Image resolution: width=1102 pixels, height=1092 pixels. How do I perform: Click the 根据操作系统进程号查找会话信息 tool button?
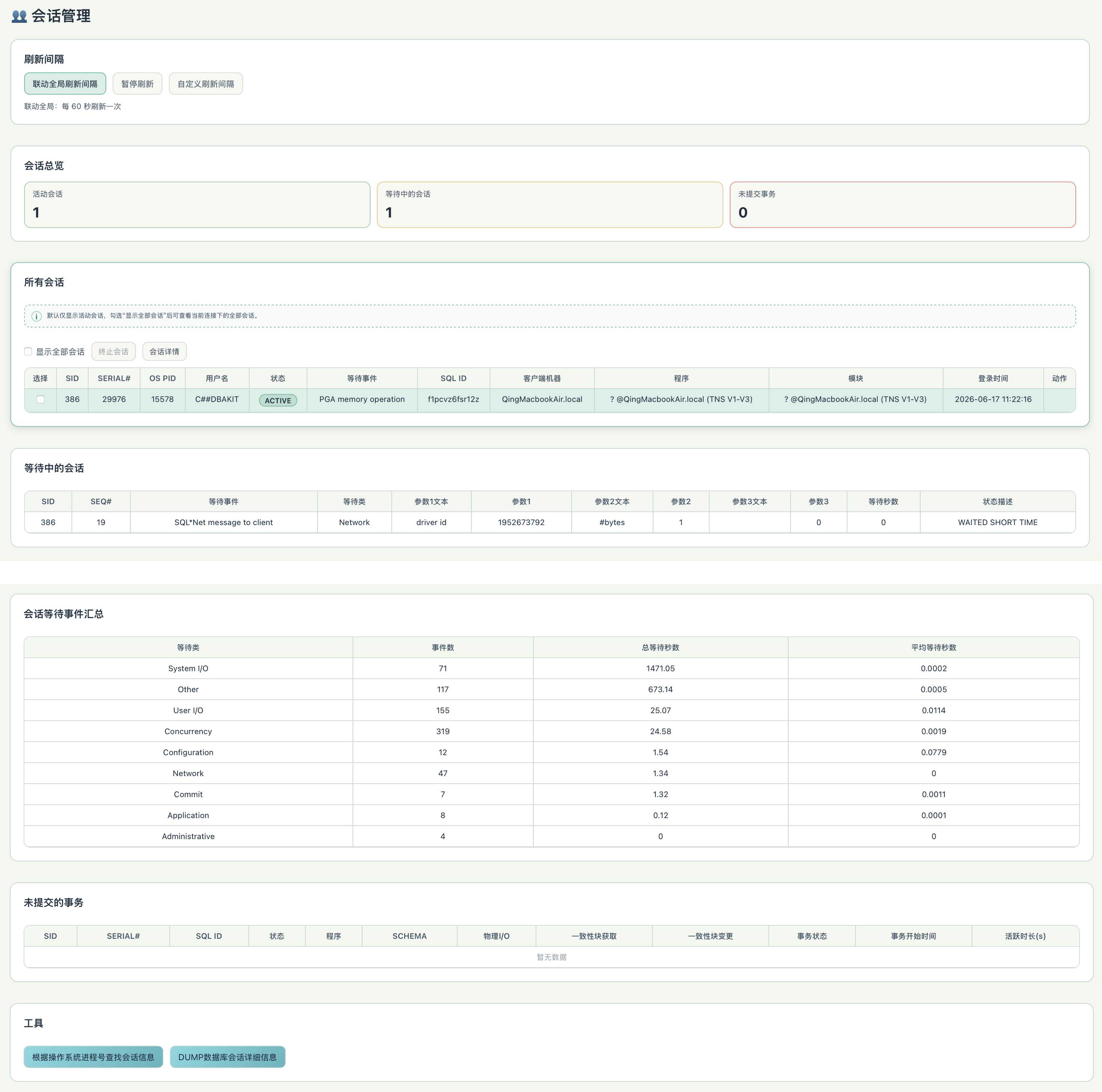[93, 1057]
